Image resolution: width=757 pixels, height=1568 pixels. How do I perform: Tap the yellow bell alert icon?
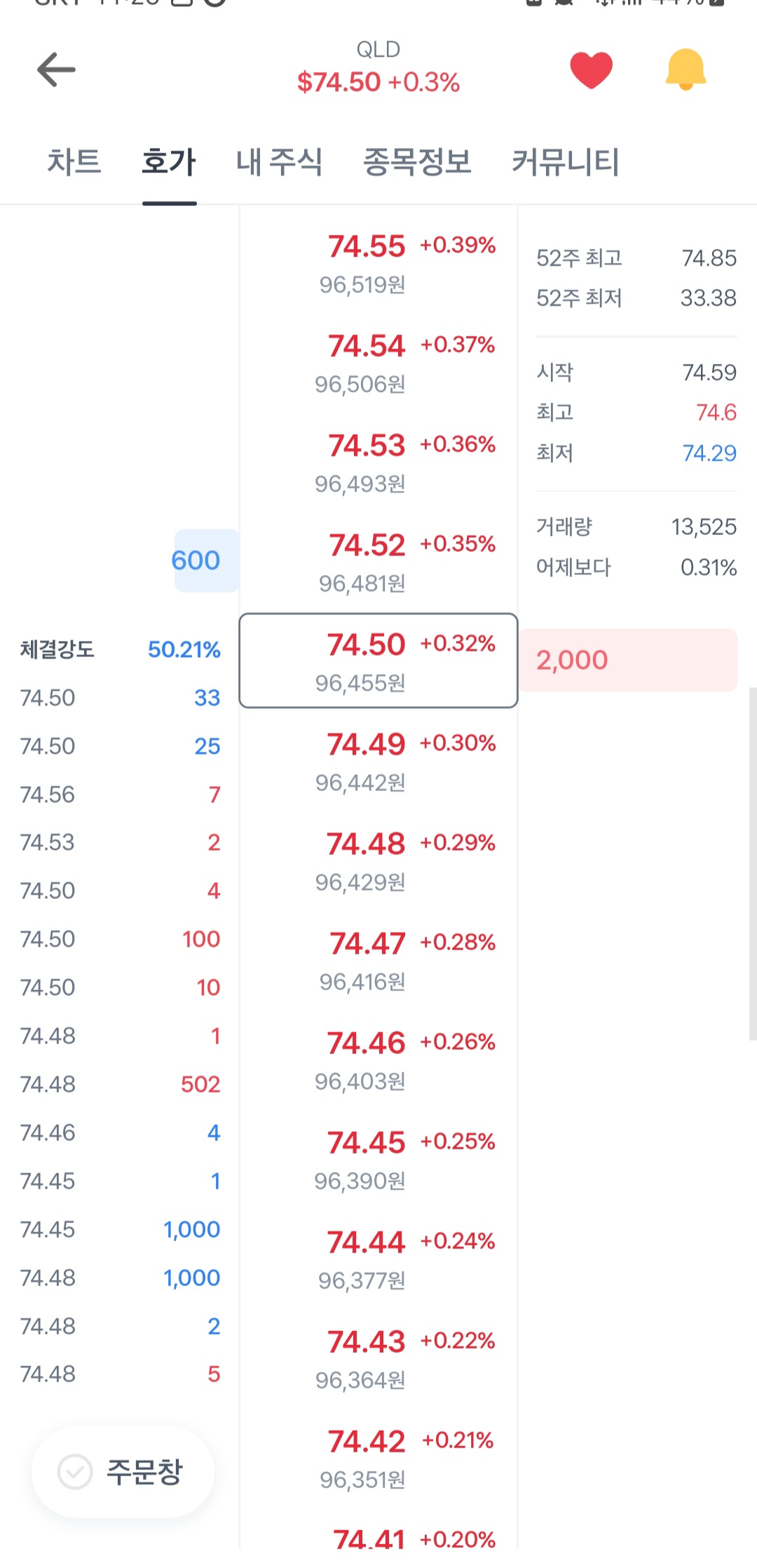(x=686, y=69)
